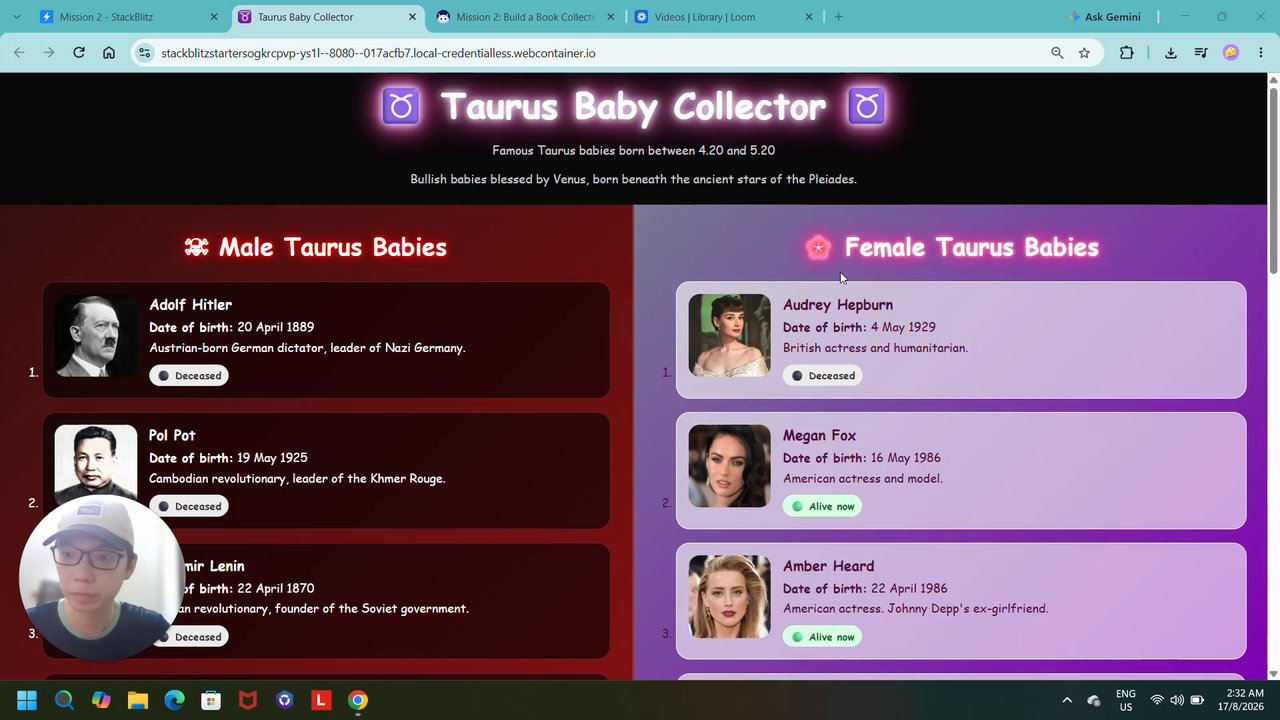1280x720 pixels.
Task: Switch to the Mission 2 - StackBlitz tab
Action: click(130, 17)
